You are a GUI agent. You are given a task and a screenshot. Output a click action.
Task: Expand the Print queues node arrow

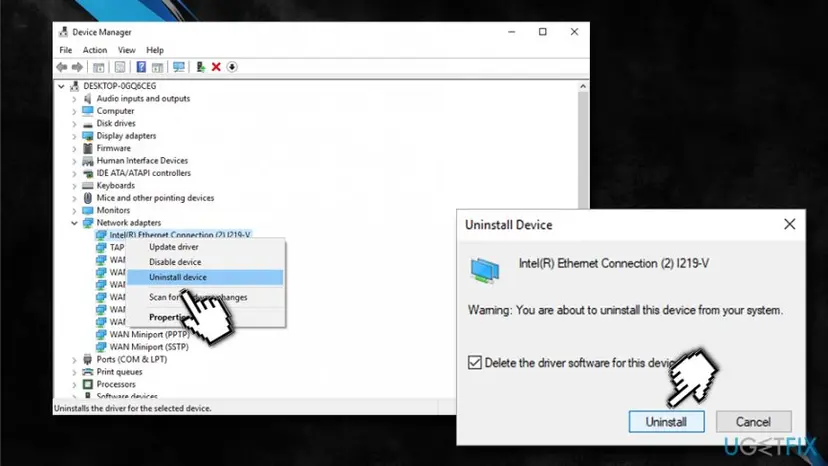tap(74, 372)
